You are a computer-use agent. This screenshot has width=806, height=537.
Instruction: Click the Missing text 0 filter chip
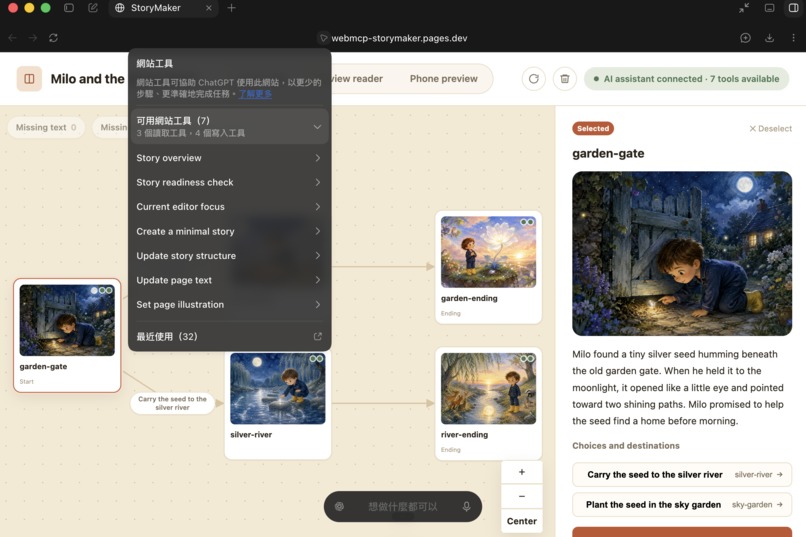tap(46, 127)
